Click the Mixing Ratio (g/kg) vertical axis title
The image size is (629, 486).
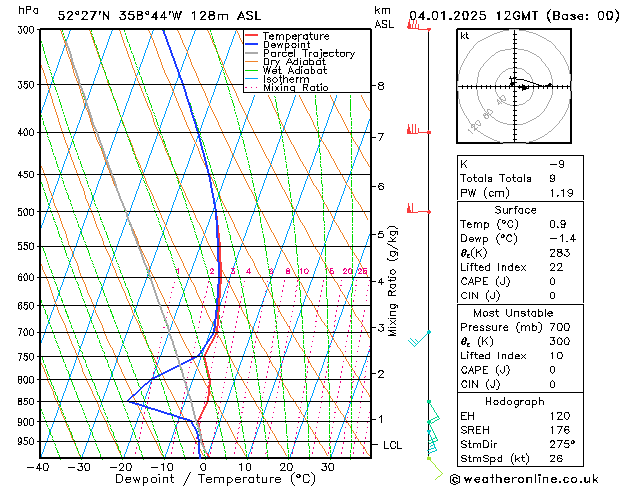(392, 281)
